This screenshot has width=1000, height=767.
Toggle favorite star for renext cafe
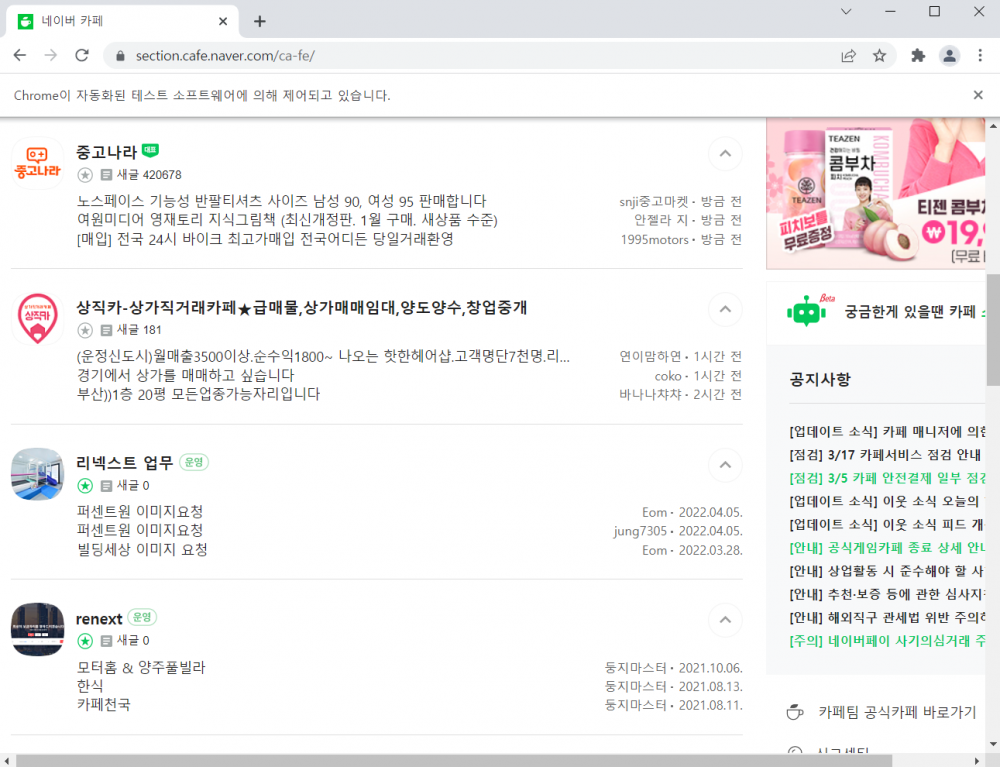click(x=85, y=641)
